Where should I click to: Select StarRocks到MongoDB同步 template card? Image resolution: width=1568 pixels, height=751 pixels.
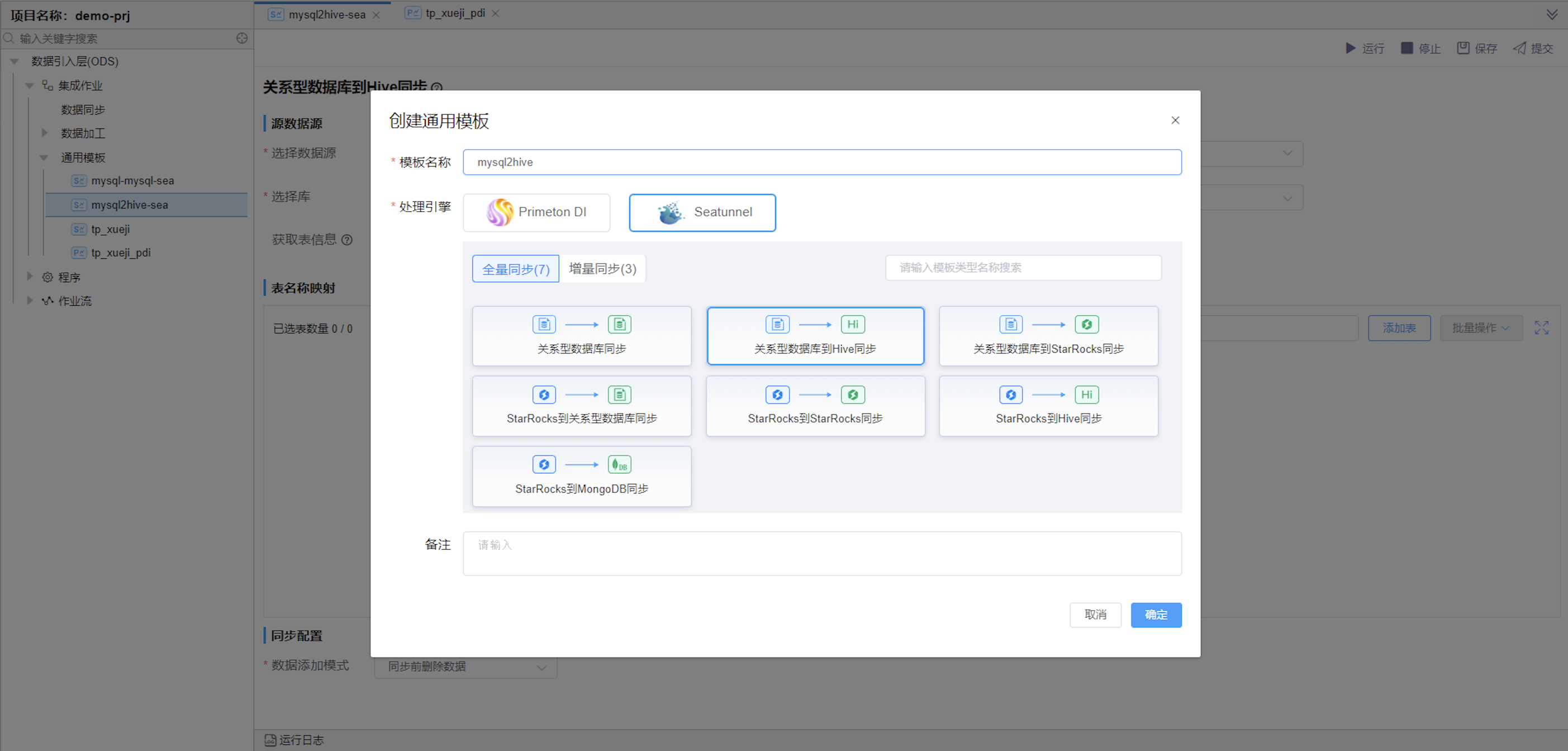(581, 476)
